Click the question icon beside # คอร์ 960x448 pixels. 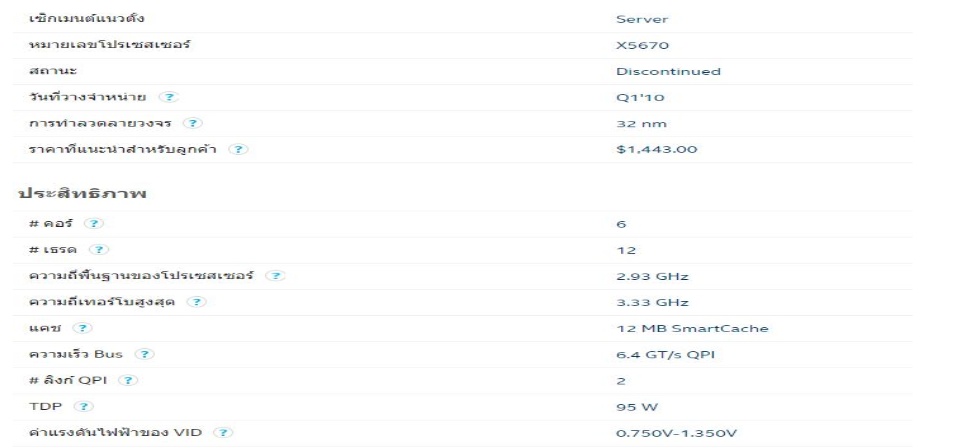[x=94, y=223]
